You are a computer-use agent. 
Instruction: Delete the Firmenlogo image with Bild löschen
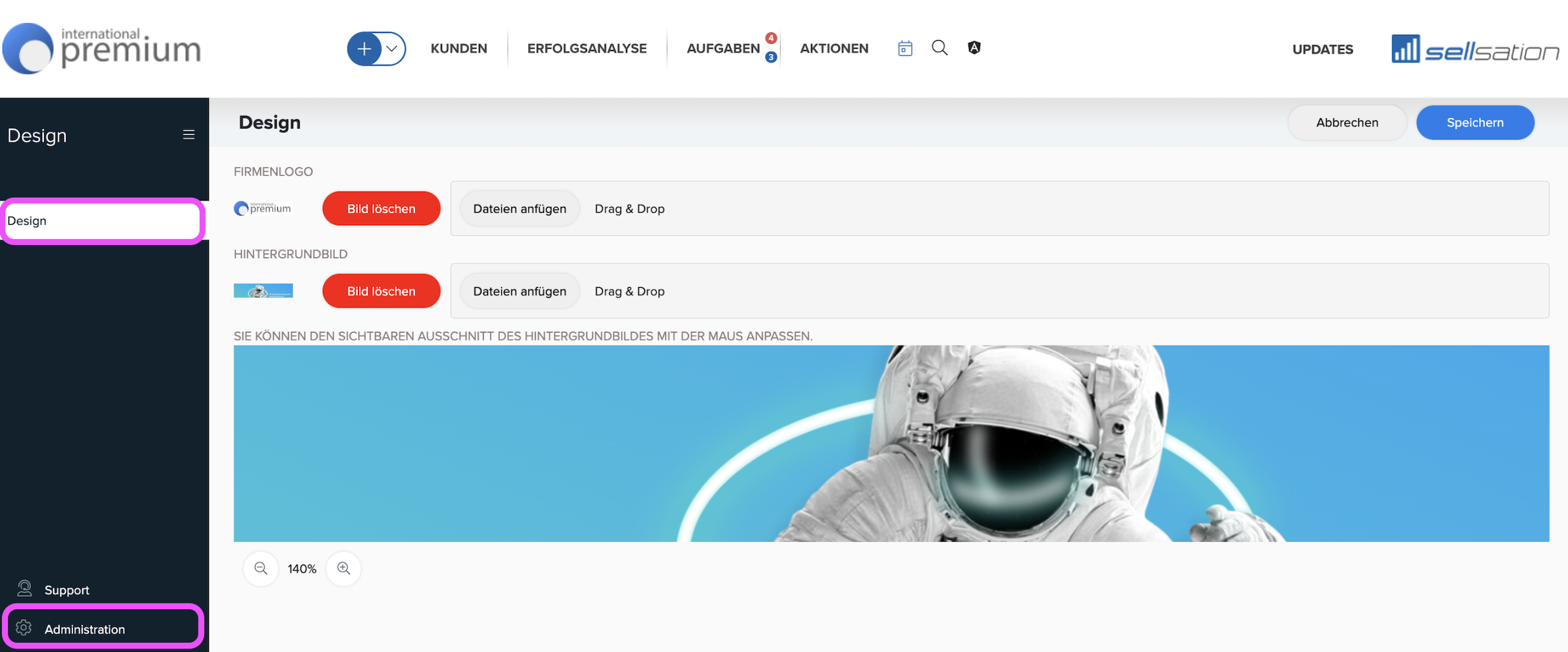point(381,209)
